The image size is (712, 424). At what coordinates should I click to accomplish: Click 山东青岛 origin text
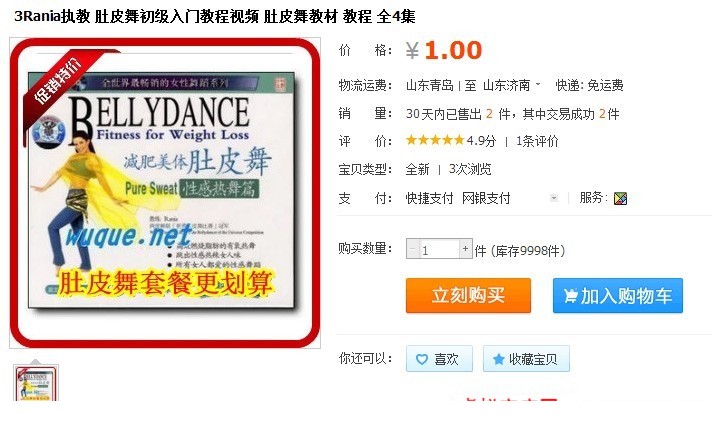[x=430, y=85]
